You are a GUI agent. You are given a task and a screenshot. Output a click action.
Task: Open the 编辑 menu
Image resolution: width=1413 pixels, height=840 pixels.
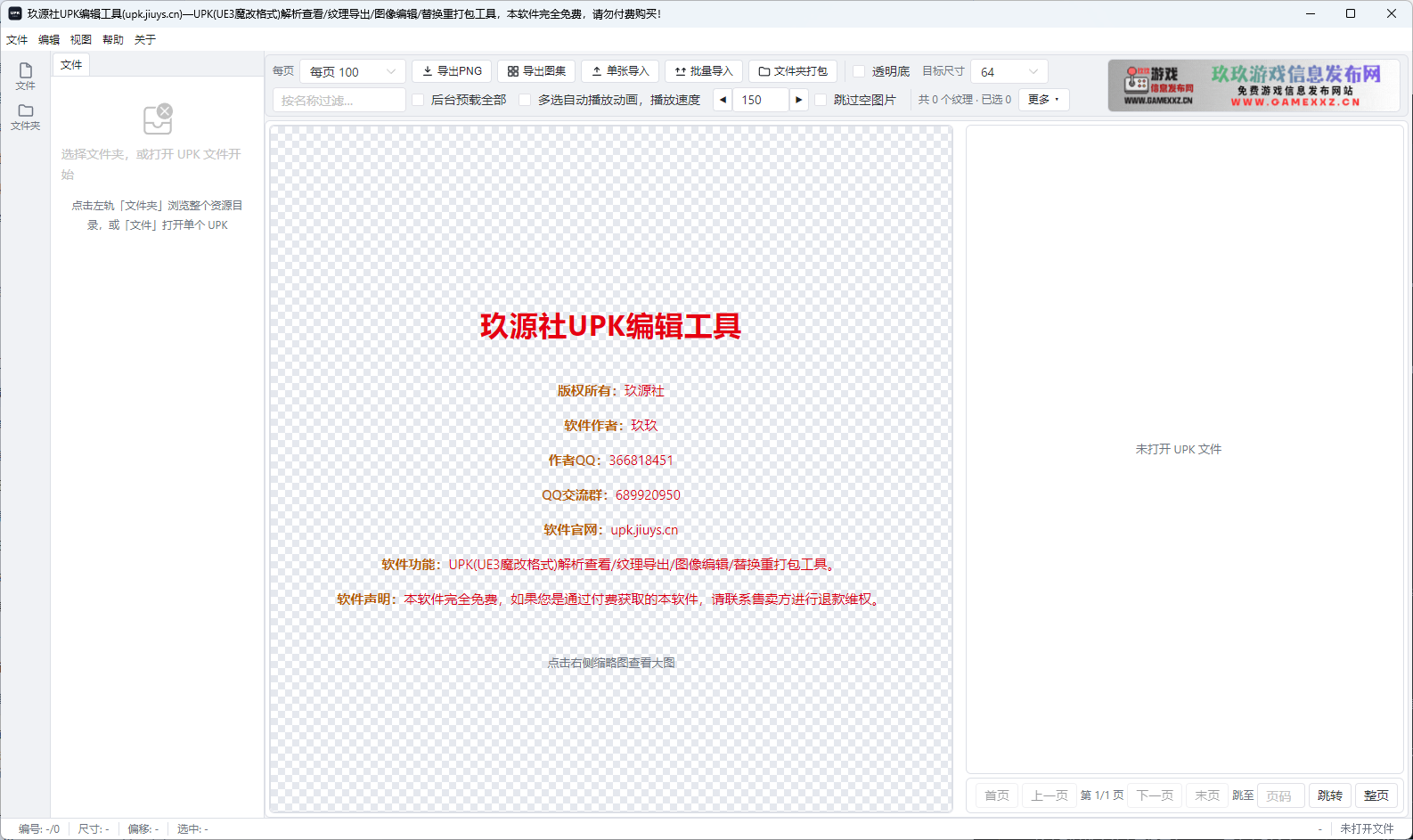click(49, 39)
